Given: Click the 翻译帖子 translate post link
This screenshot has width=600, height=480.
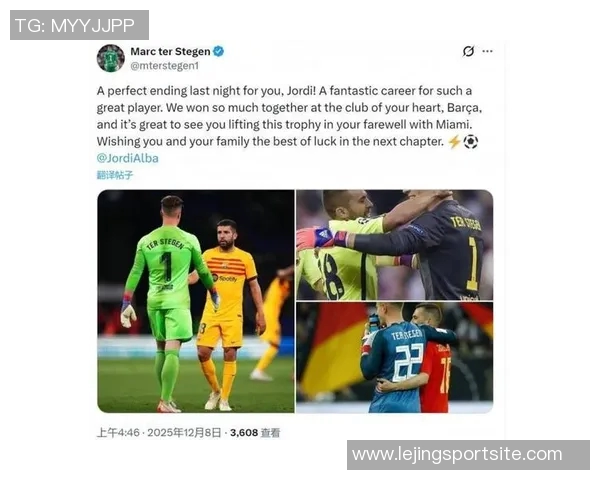Looking at the screenshot, I should point(115,175).
